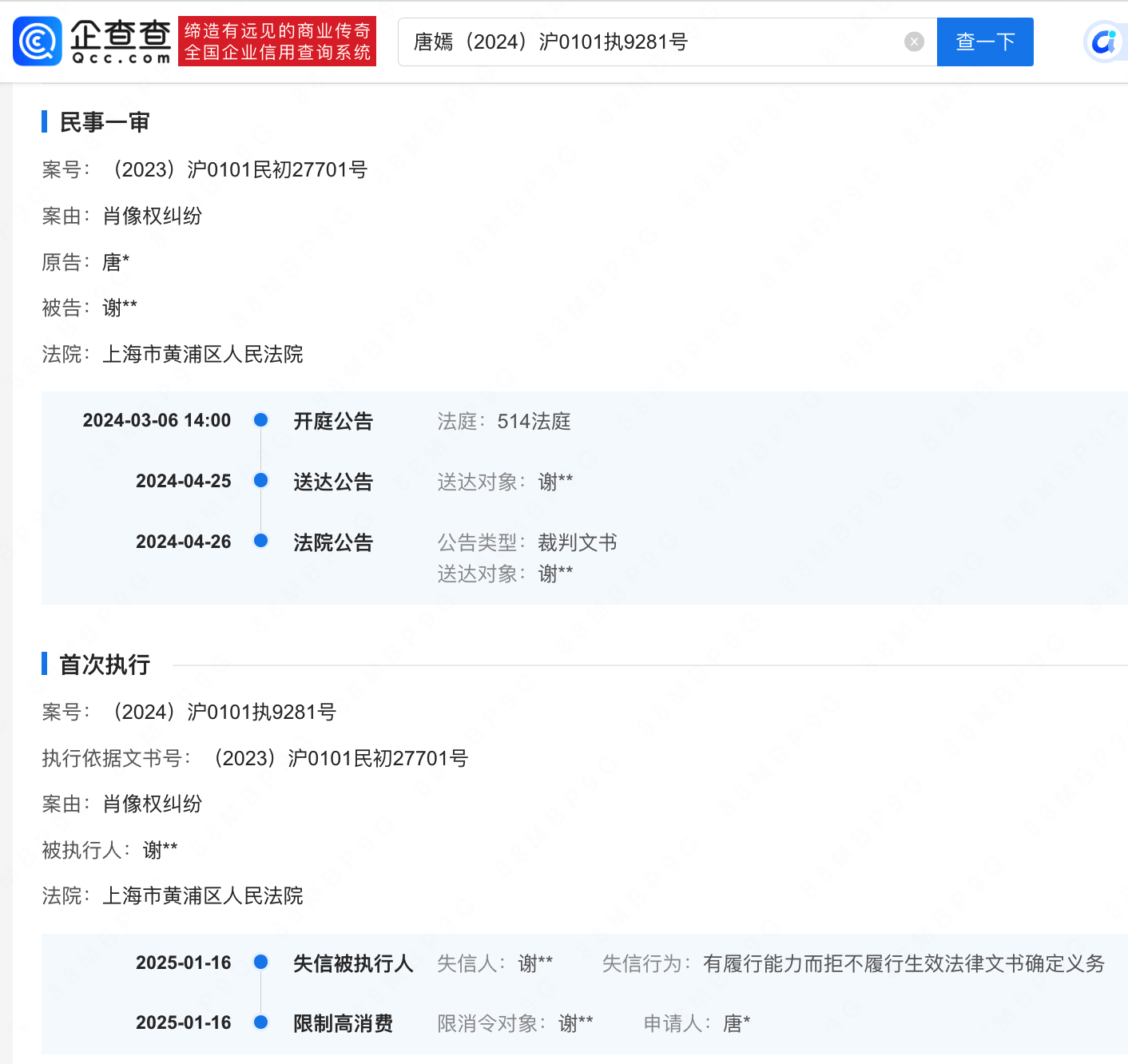
Task: Click 送达对象 谢** in 送达公告 row
Action: [x=555, y=482]
